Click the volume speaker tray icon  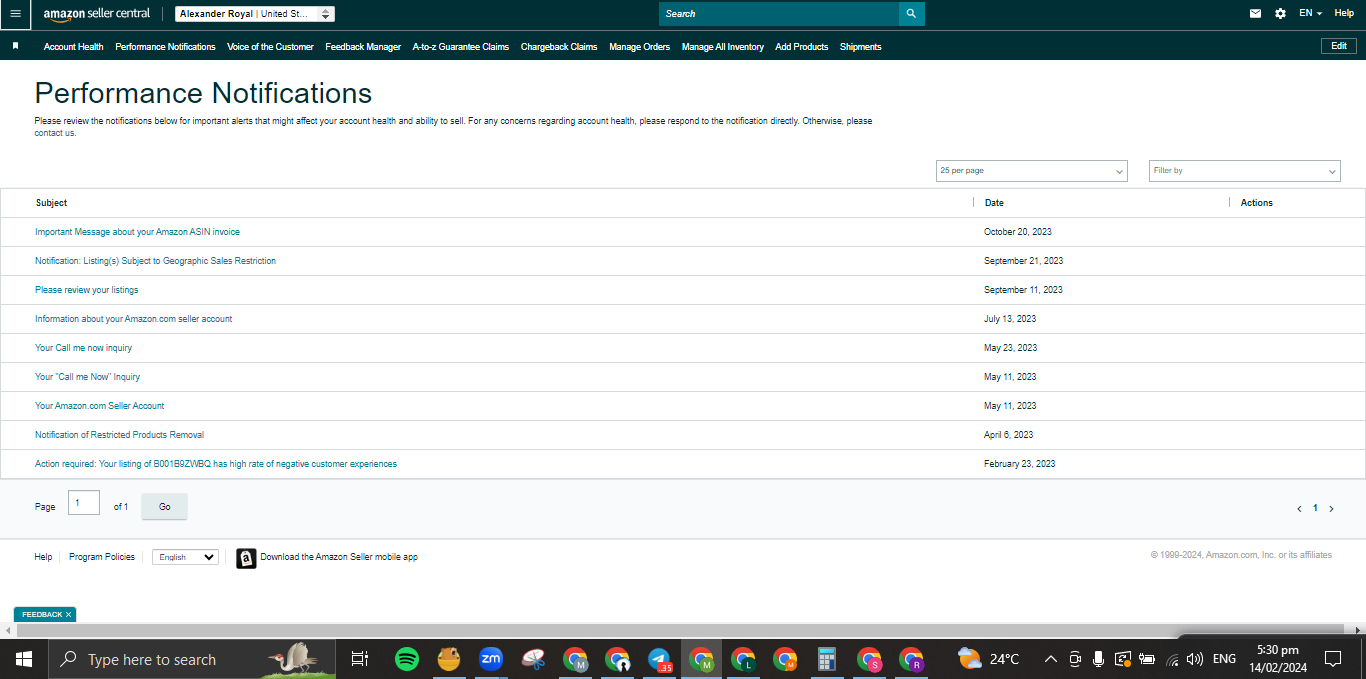click(1194, 659)
